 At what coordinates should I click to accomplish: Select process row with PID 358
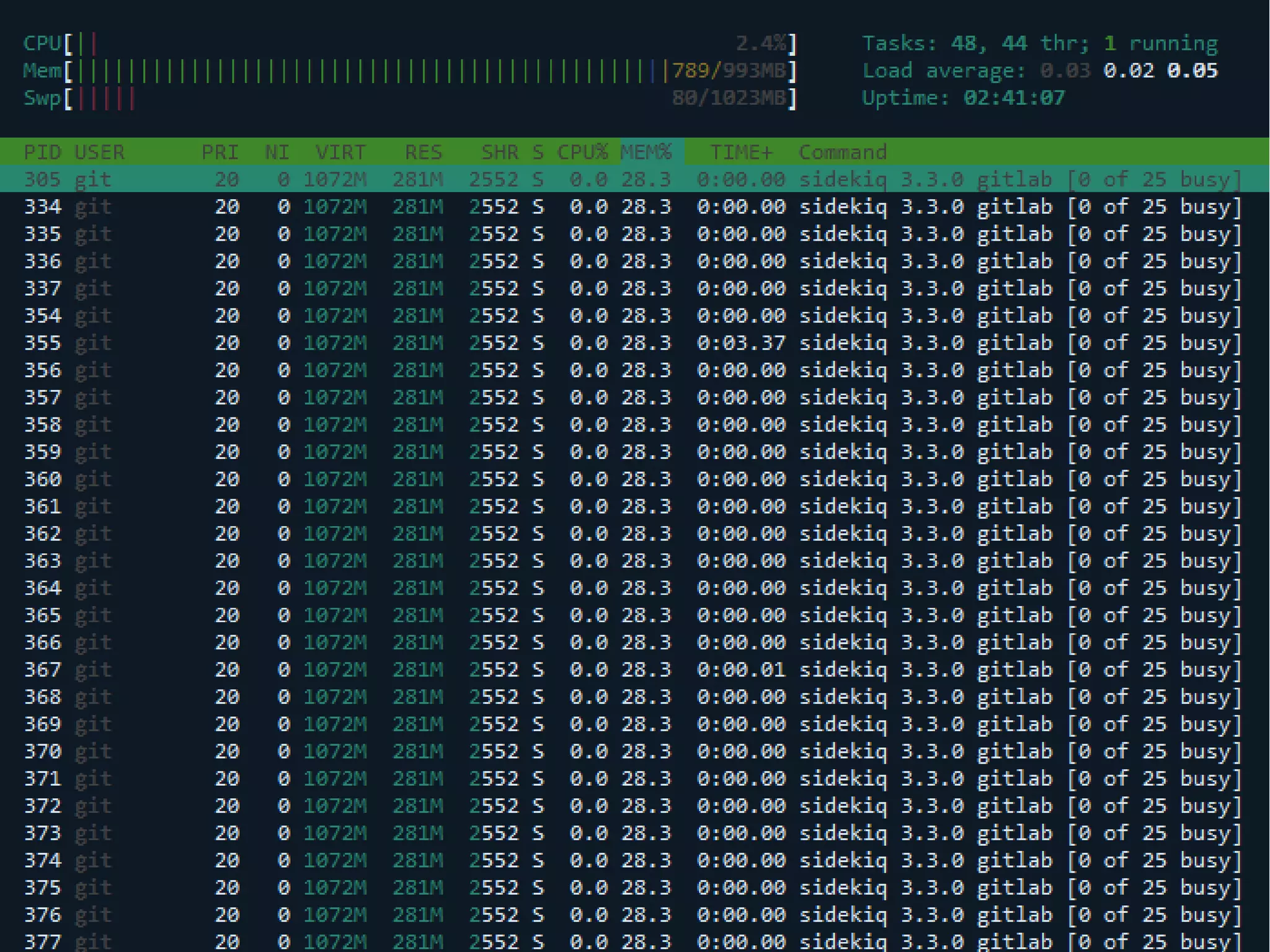point(634,425)
